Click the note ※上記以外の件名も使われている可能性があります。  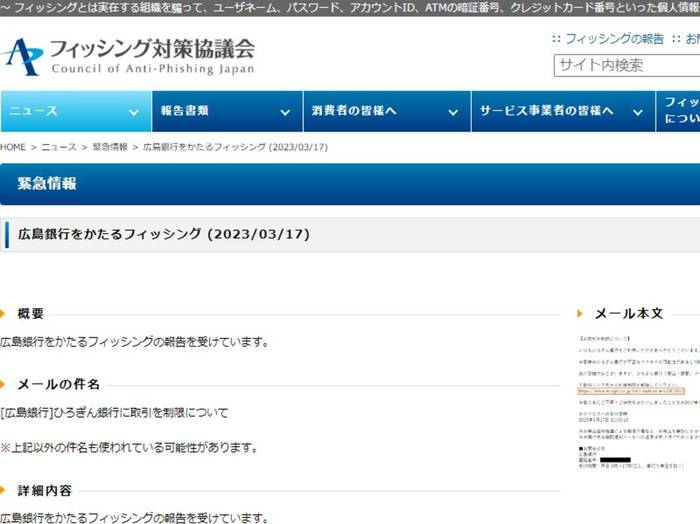click(129, 447)
